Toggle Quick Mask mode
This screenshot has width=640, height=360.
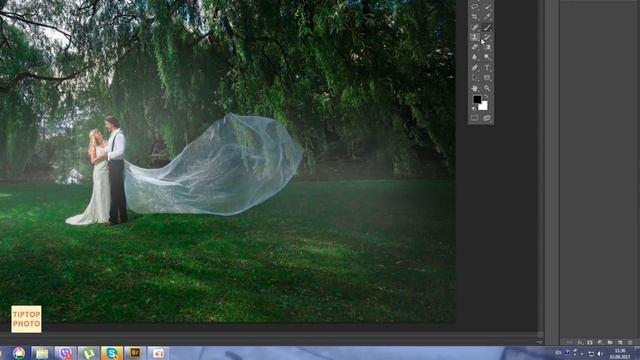[x=475, y=118]
